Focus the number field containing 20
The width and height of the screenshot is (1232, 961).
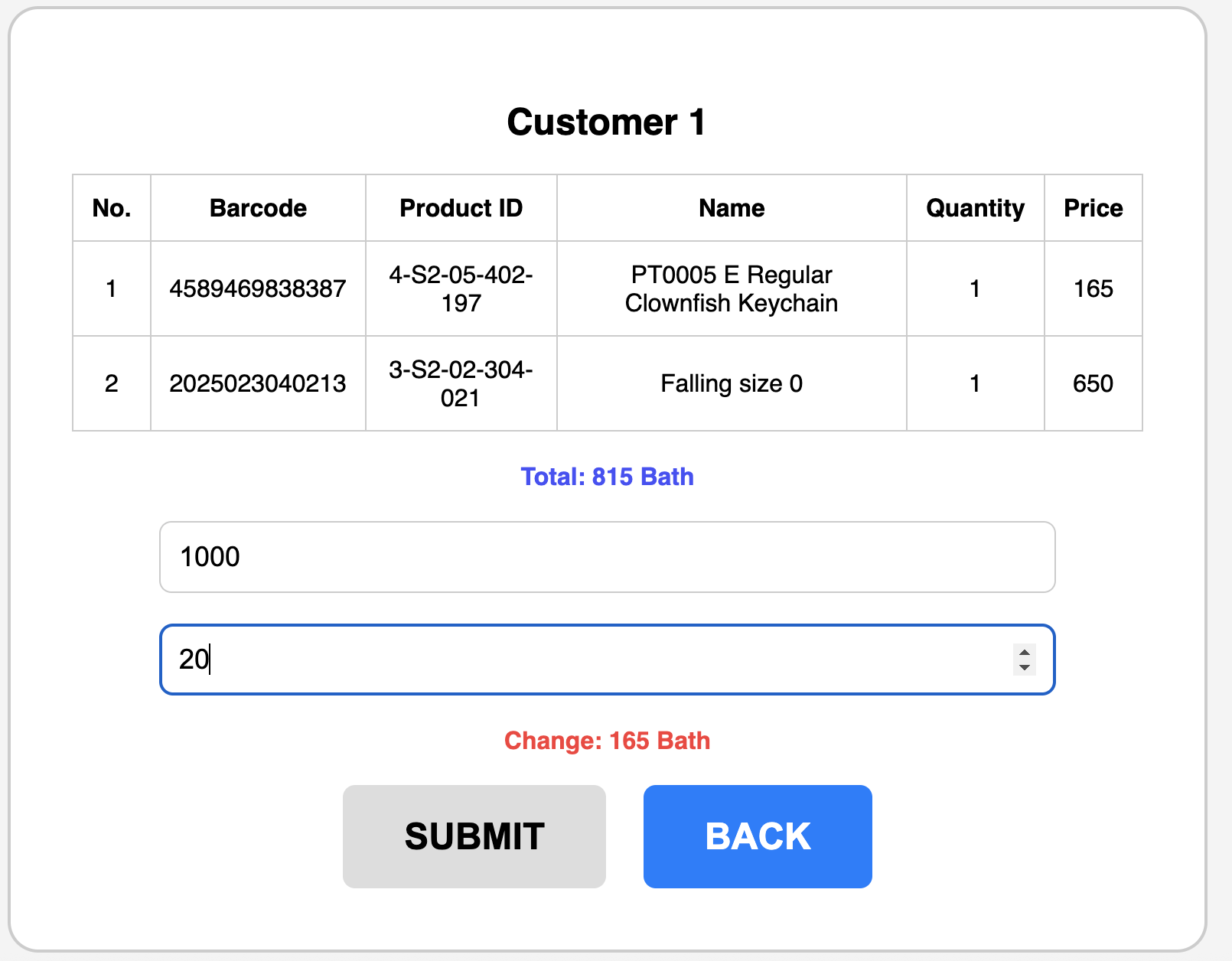pyautogui.click(x=582, y=660)
